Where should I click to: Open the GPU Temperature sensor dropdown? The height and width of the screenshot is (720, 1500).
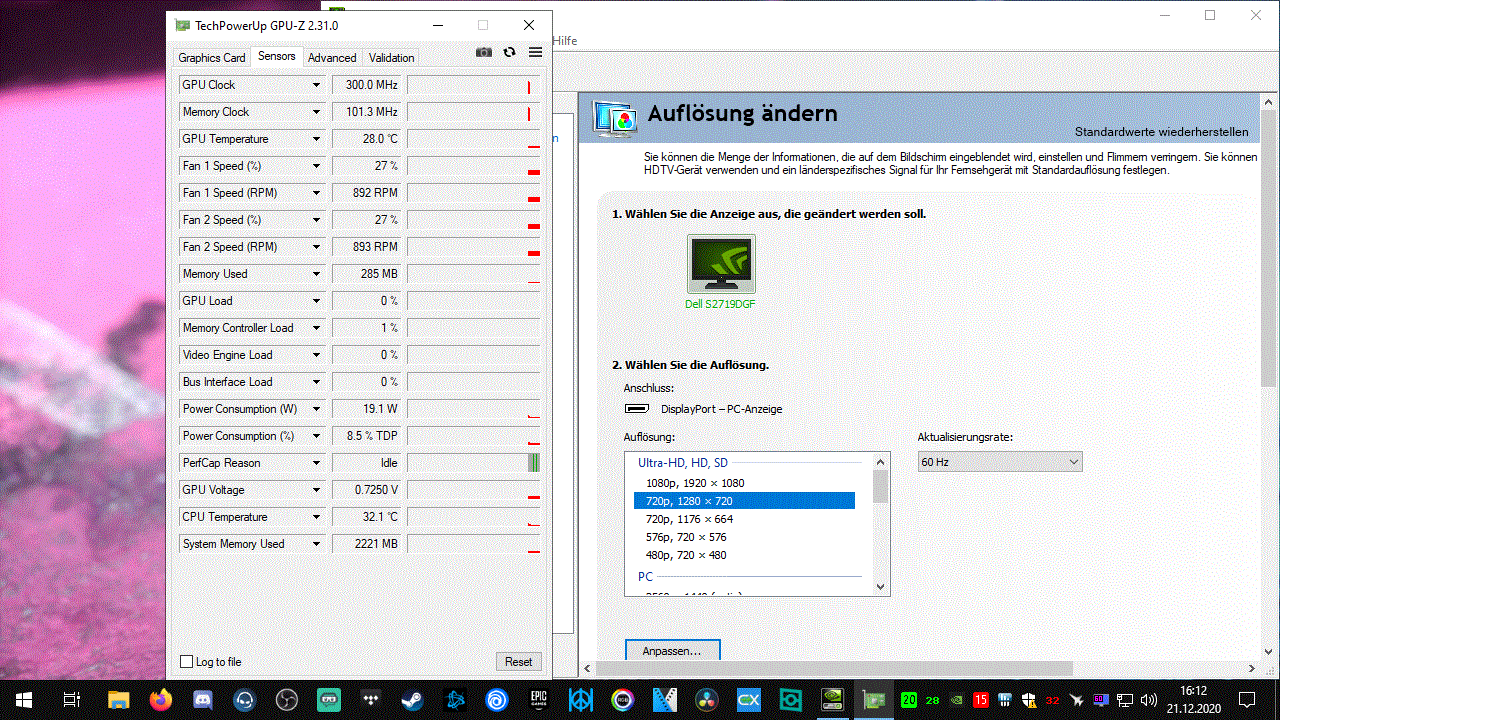pos(316,139)
